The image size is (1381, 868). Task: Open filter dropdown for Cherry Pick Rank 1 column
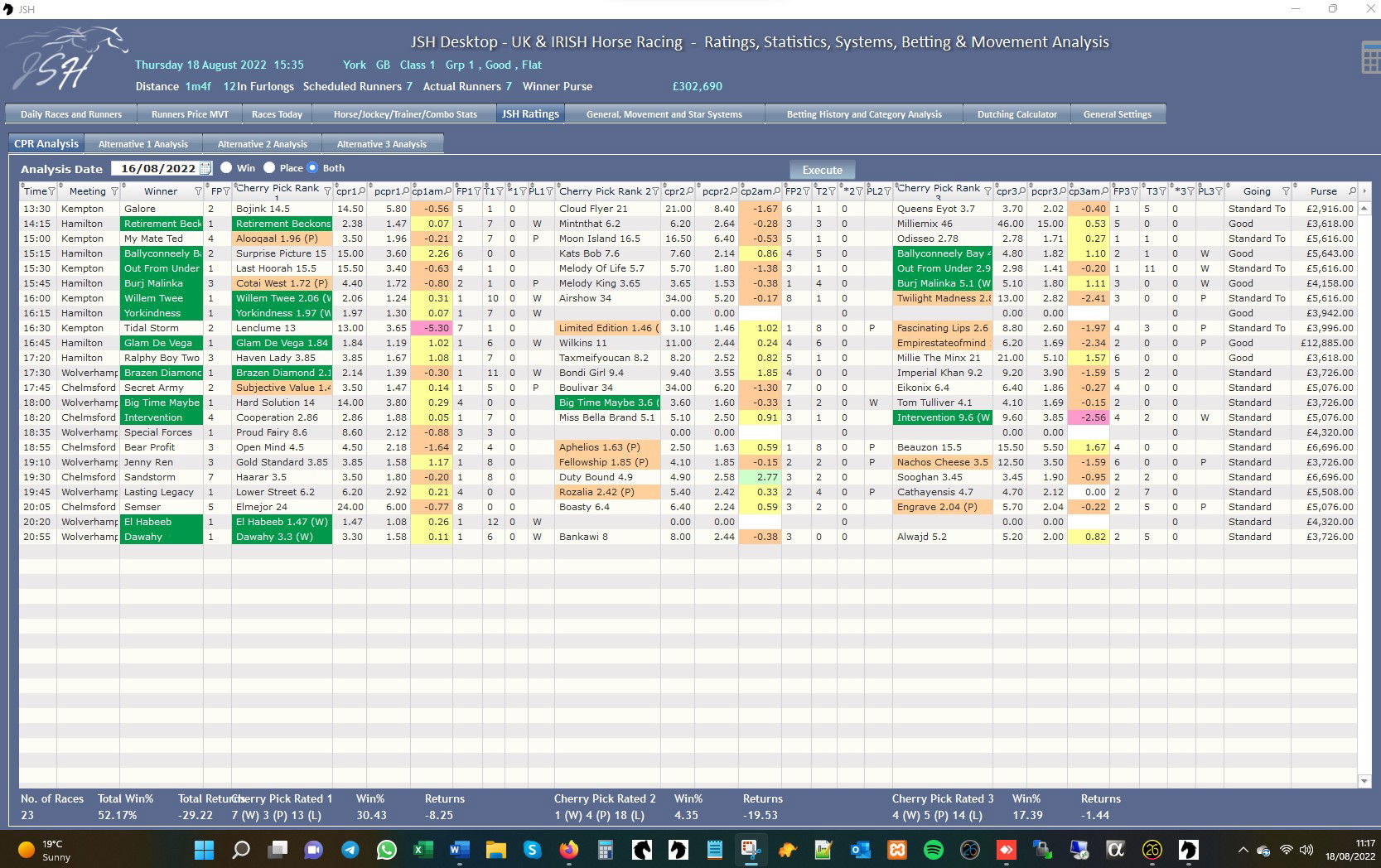[x=327, y=191]
